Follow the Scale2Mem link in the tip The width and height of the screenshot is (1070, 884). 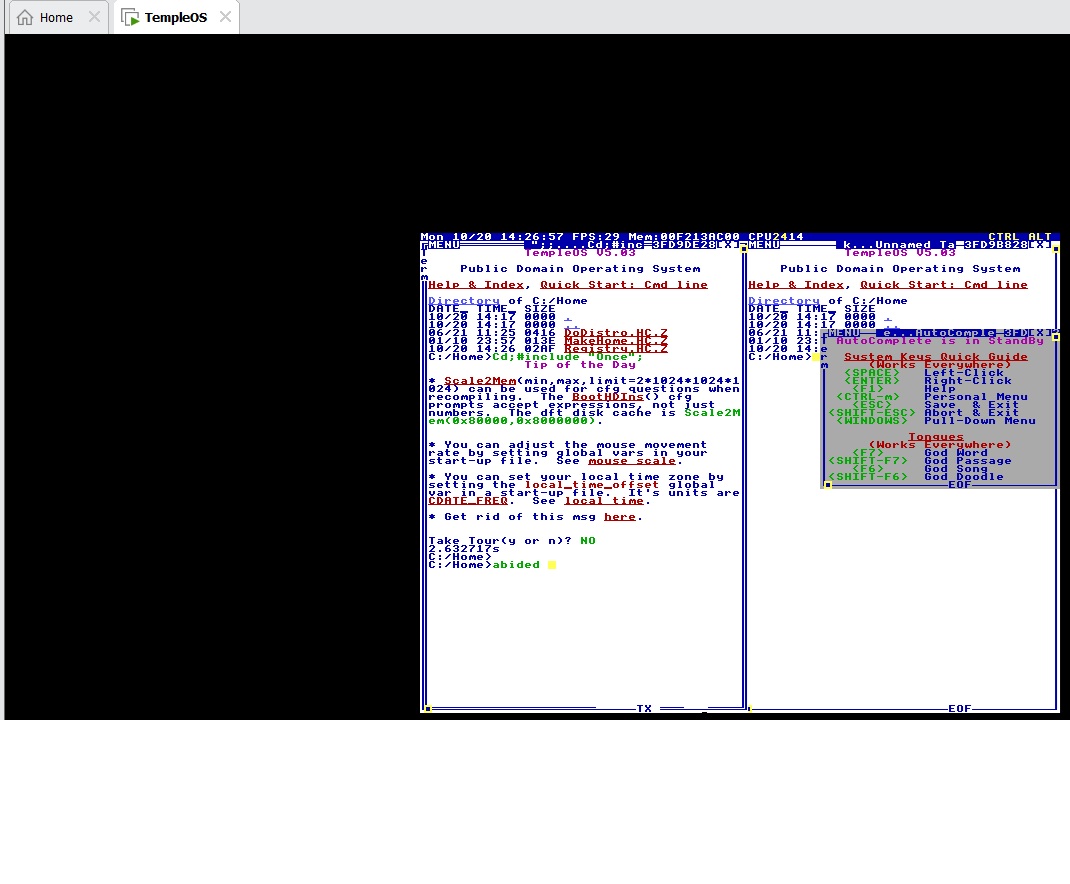pyautogui.click(x=480, y=381)
